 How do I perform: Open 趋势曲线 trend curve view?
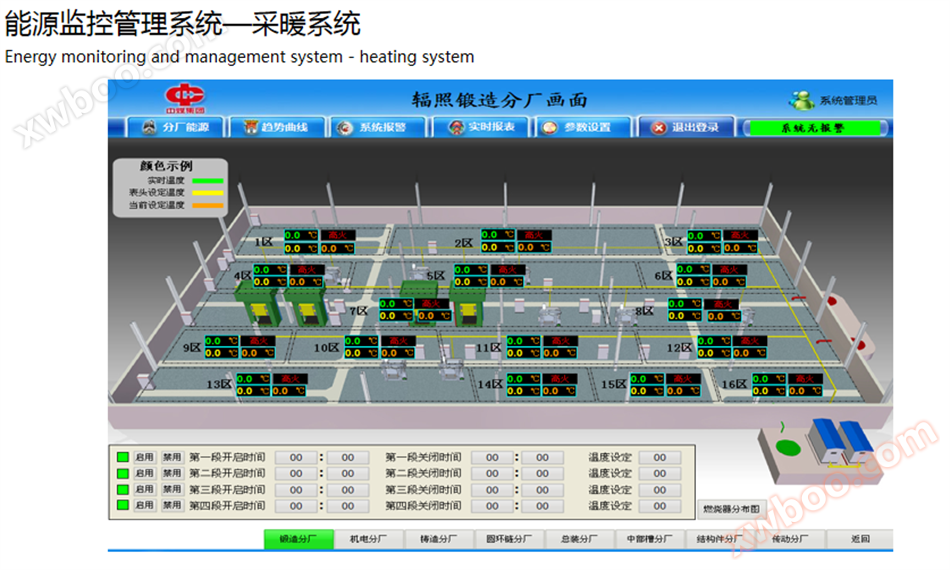pos(277,127)
